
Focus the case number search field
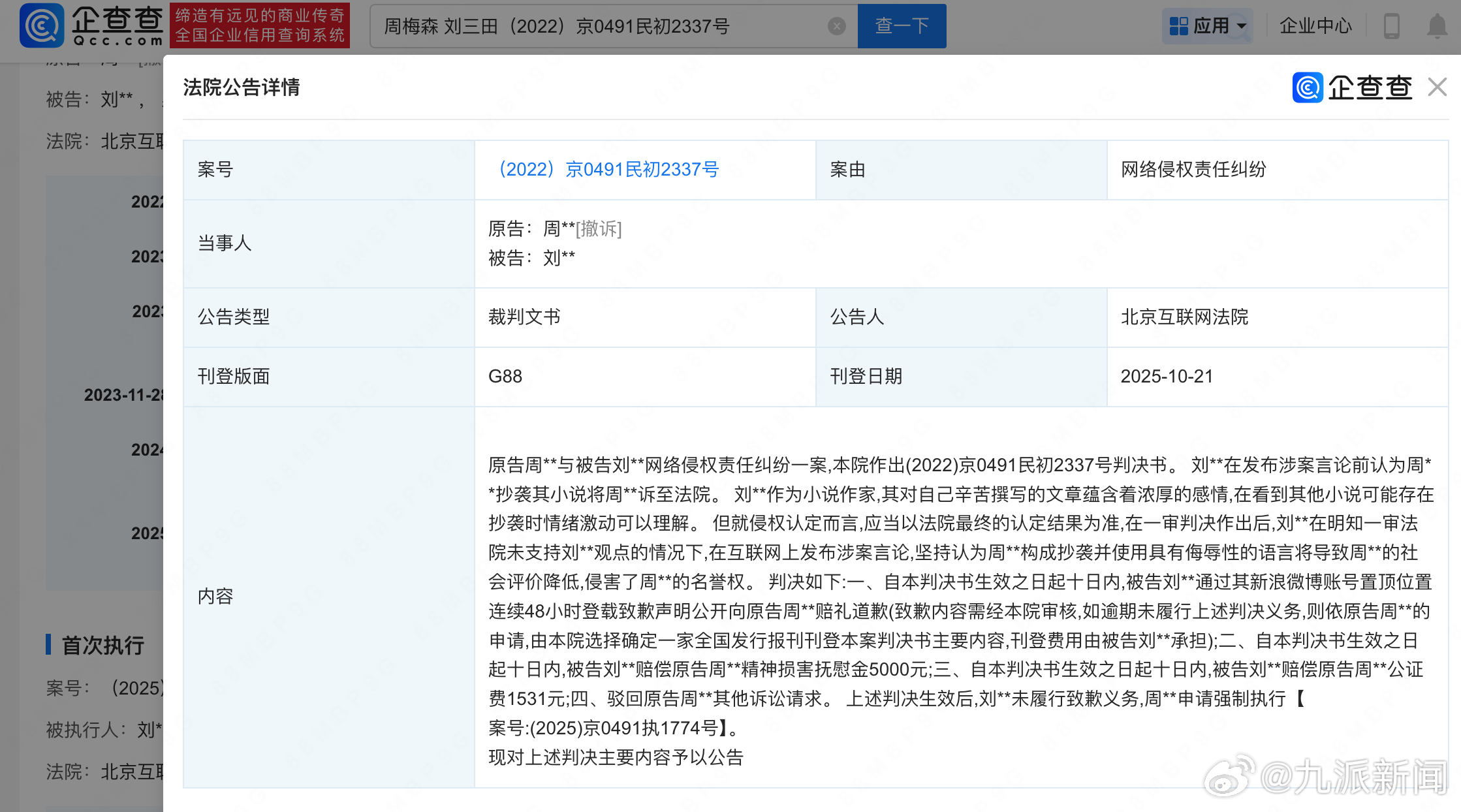coord(588,26)
